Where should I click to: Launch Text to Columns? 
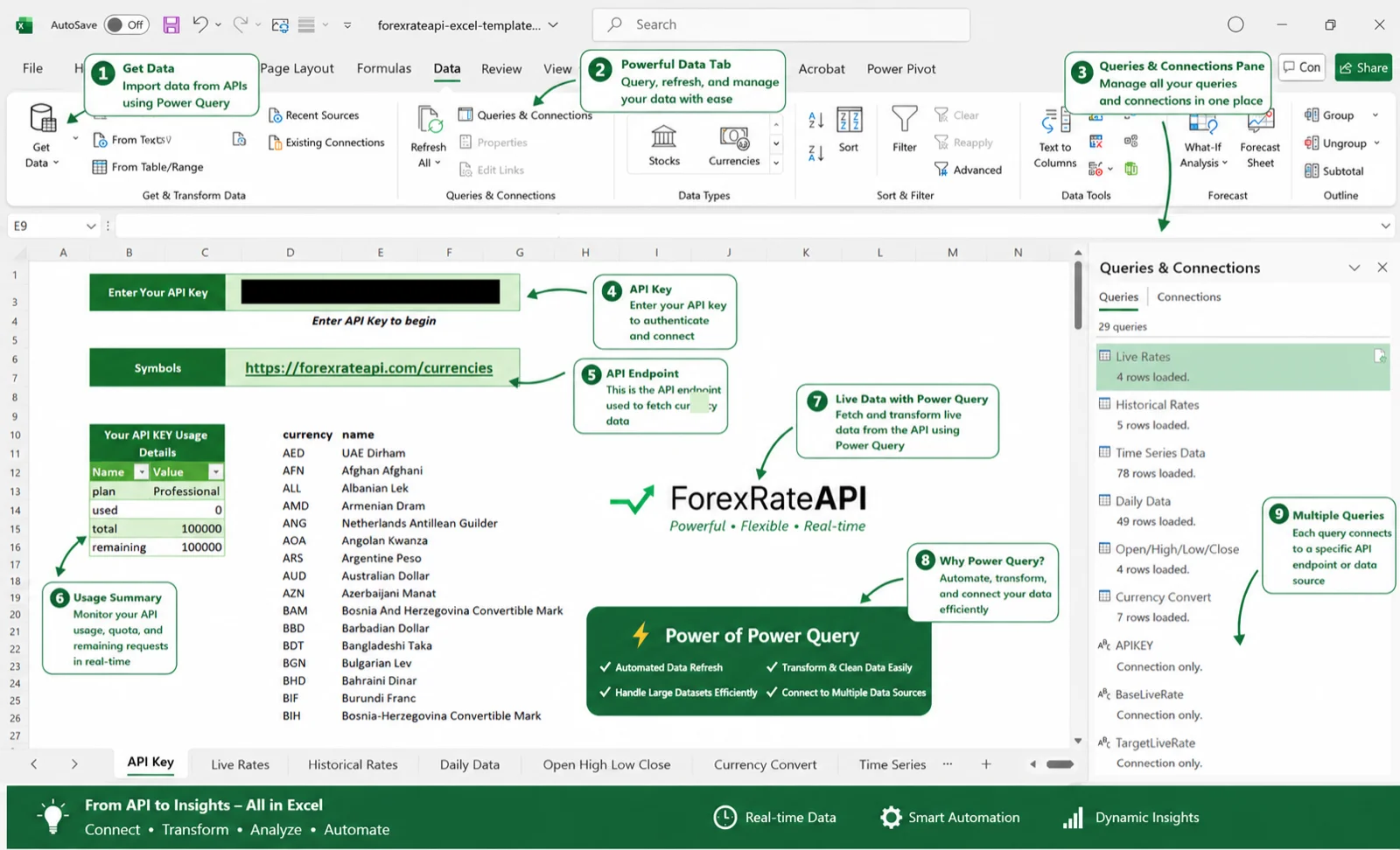[x=1055, y=137]
